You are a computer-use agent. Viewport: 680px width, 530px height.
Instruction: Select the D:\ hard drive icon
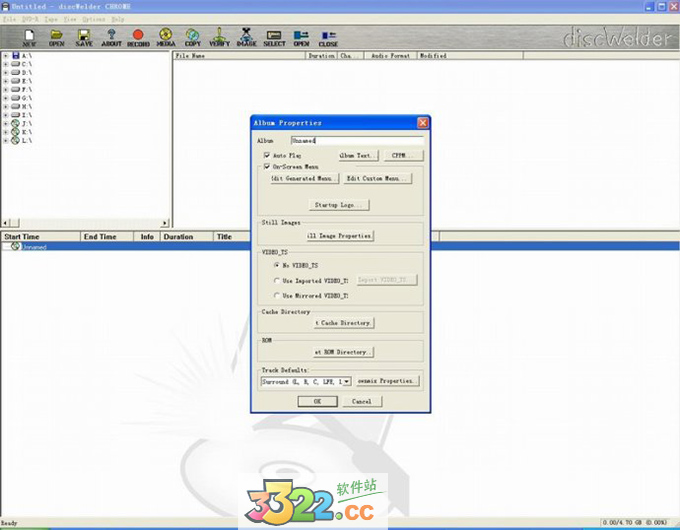tap(16, 72)
